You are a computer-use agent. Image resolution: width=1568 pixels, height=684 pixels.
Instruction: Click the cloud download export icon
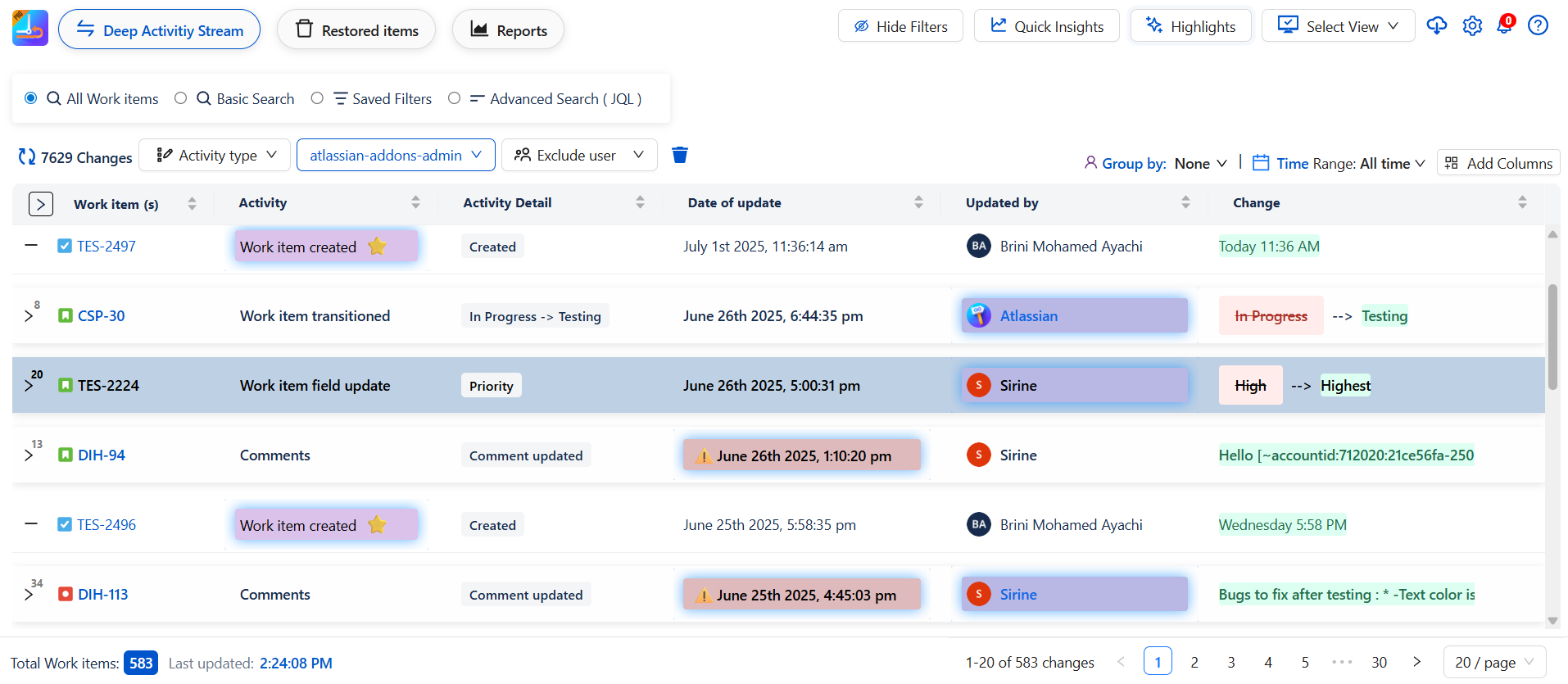pos(1436,26)
